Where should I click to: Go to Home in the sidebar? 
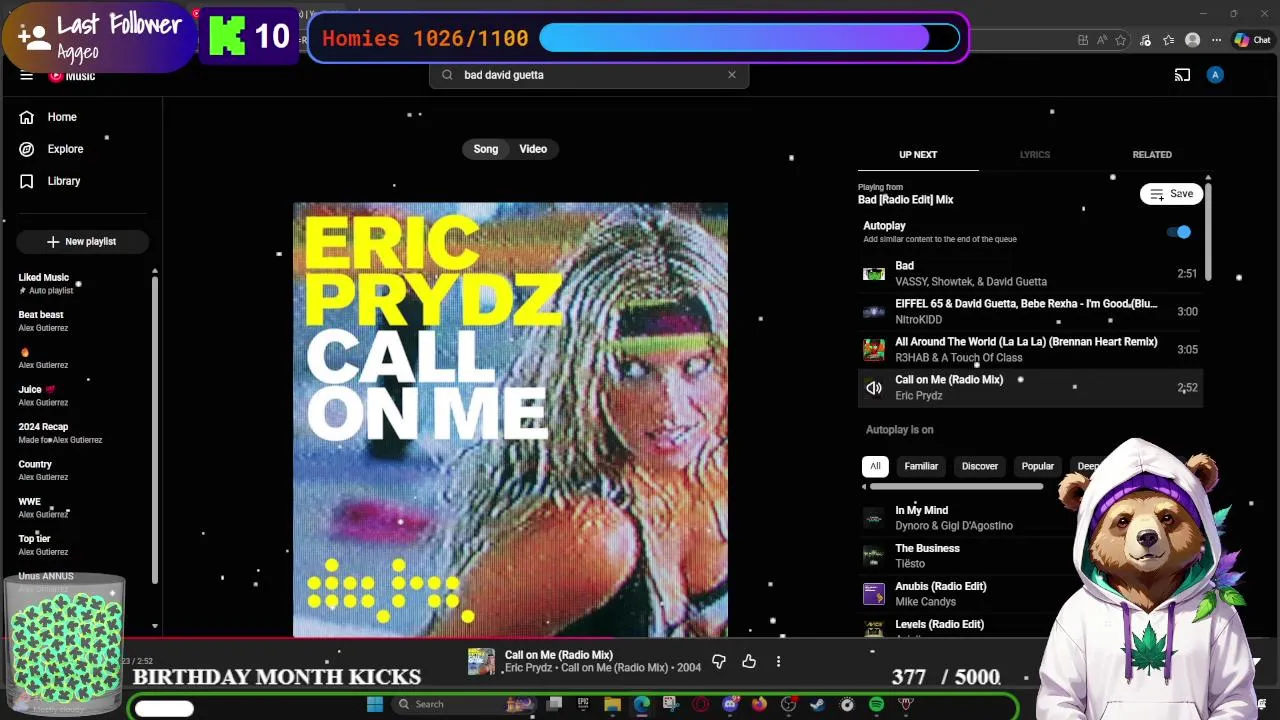[62, 117]
